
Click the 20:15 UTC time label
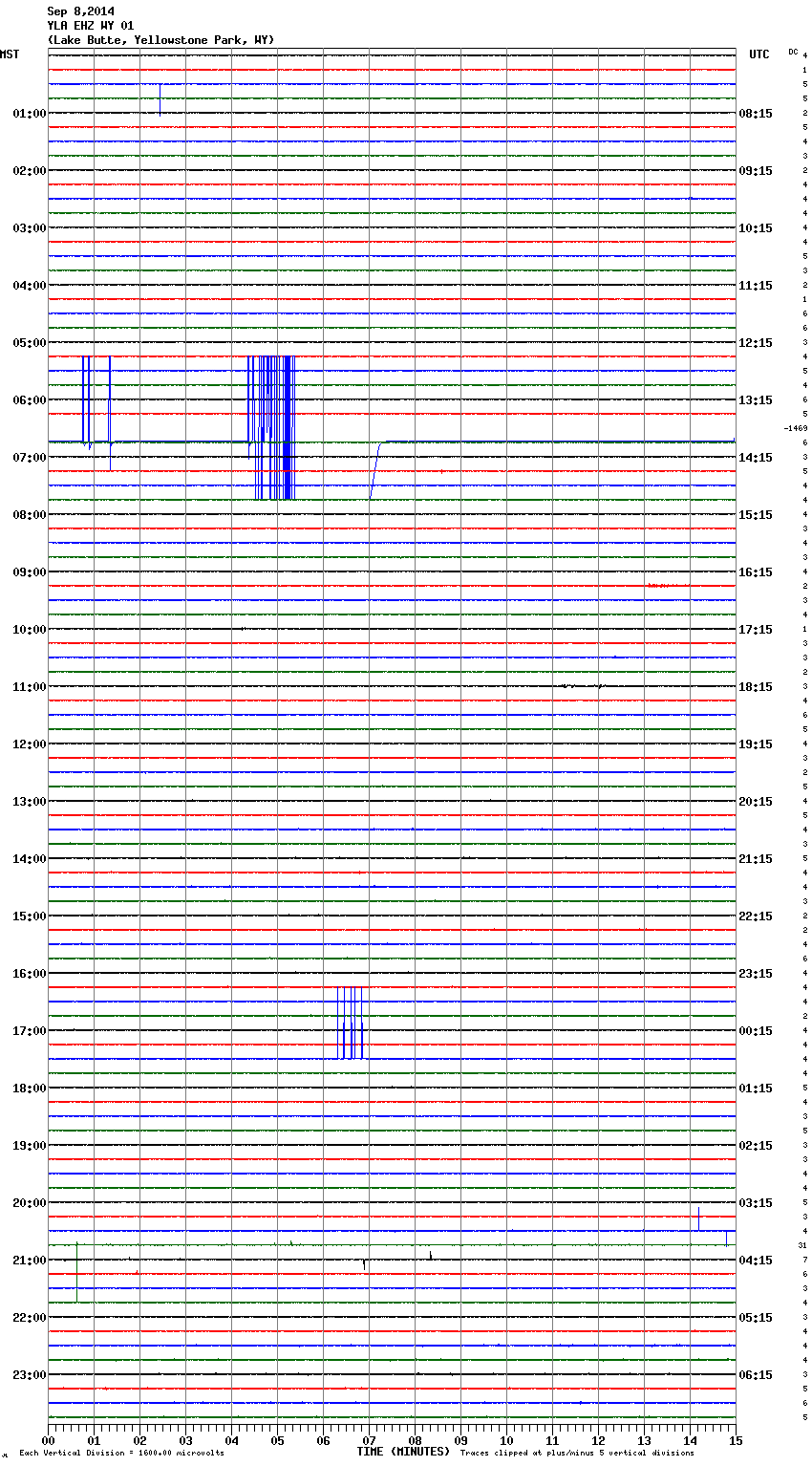click(x=756, y=802)
